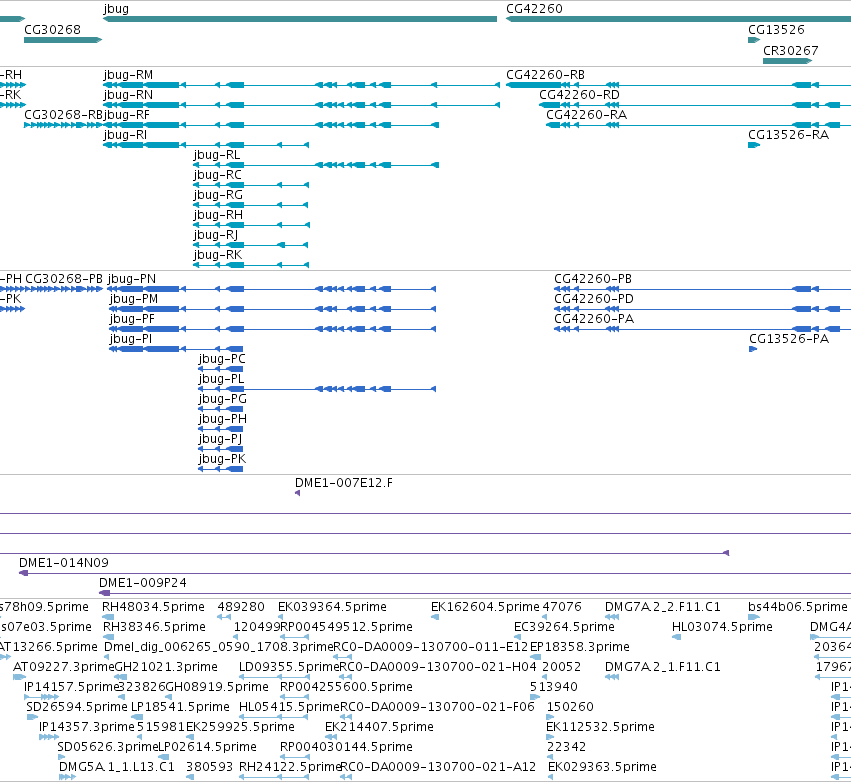The width and height of the screenshot is (851, 782).
Task: Select the DME1-014N09 BAC label
Action: pos(63,563)
